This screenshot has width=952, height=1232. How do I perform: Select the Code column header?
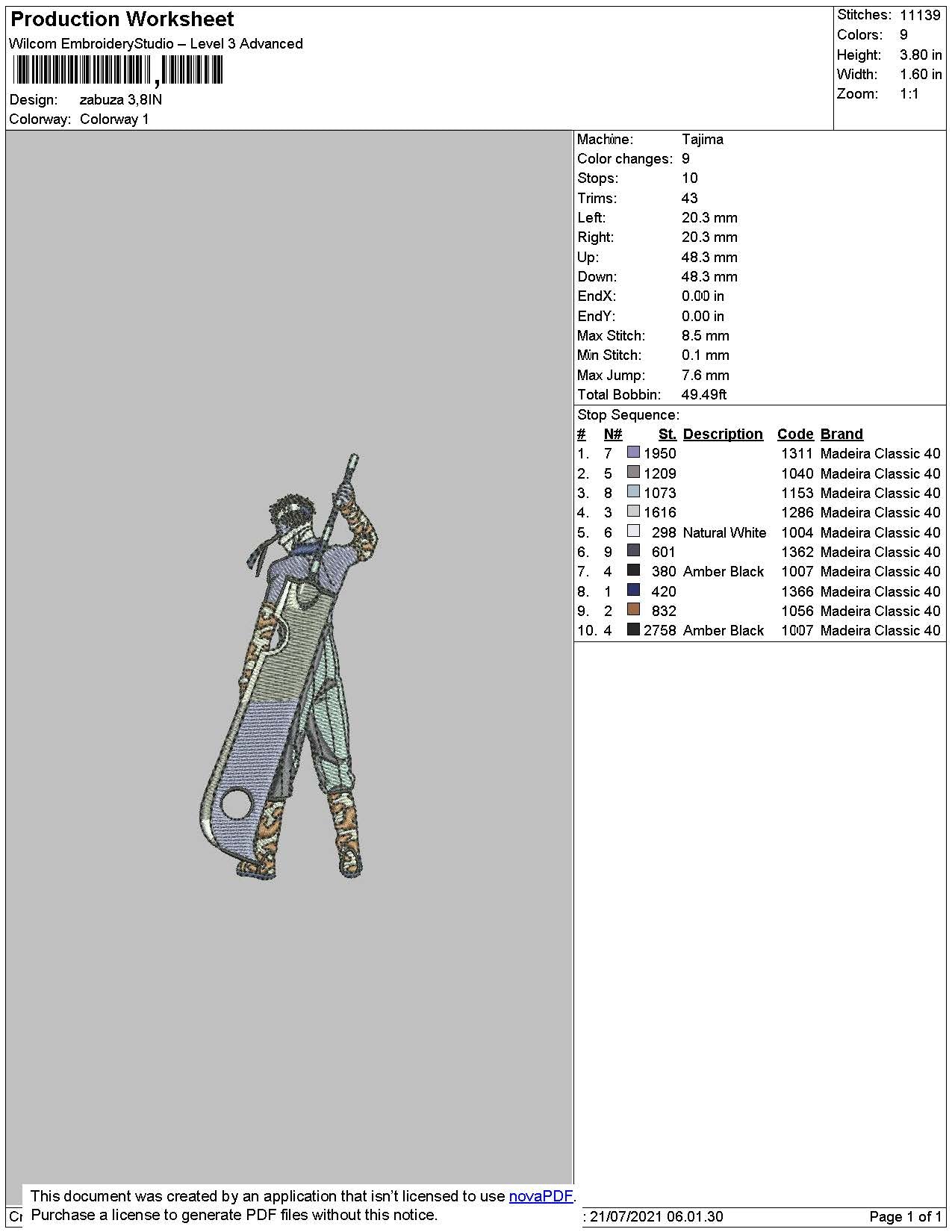click(795, 434)
